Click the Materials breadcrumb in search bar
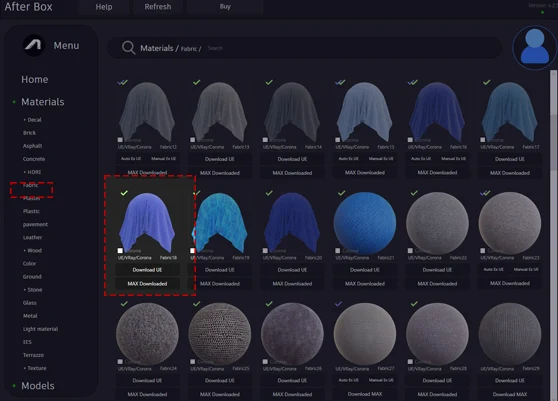 (x=157, y=48)
